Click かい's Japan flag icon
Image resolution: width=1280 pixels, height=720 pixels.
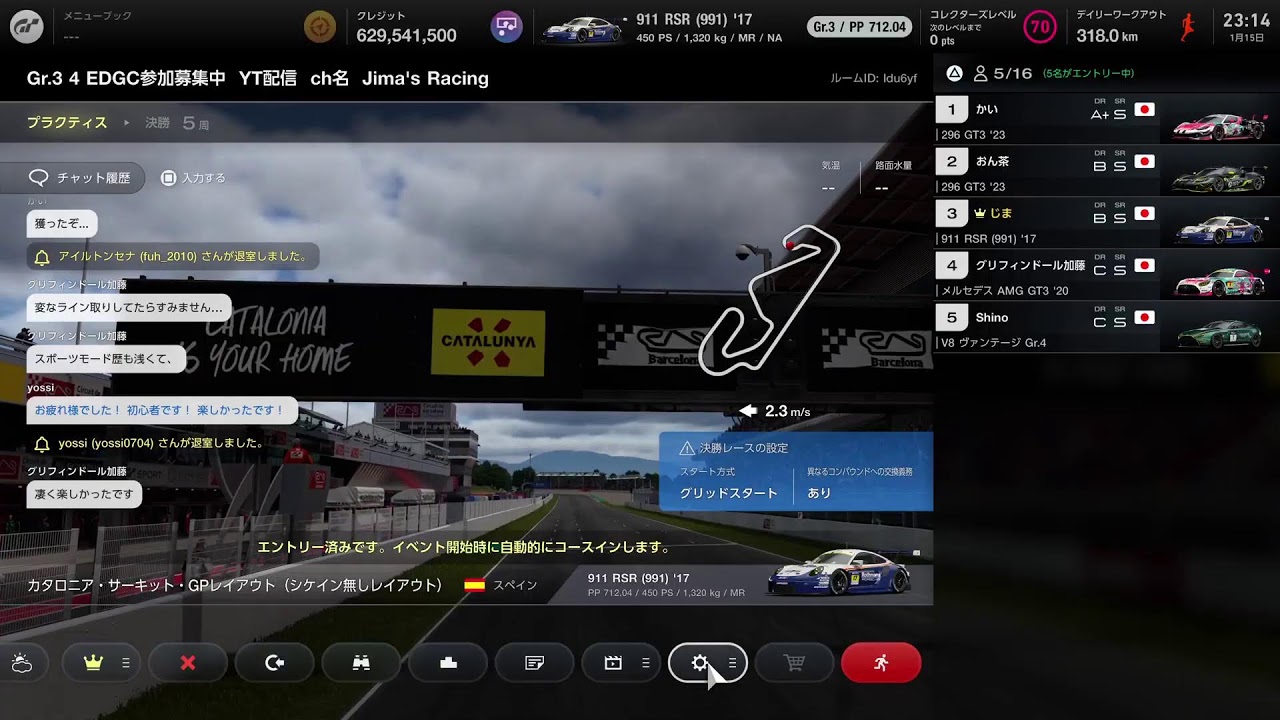(x=1145, y=110)
